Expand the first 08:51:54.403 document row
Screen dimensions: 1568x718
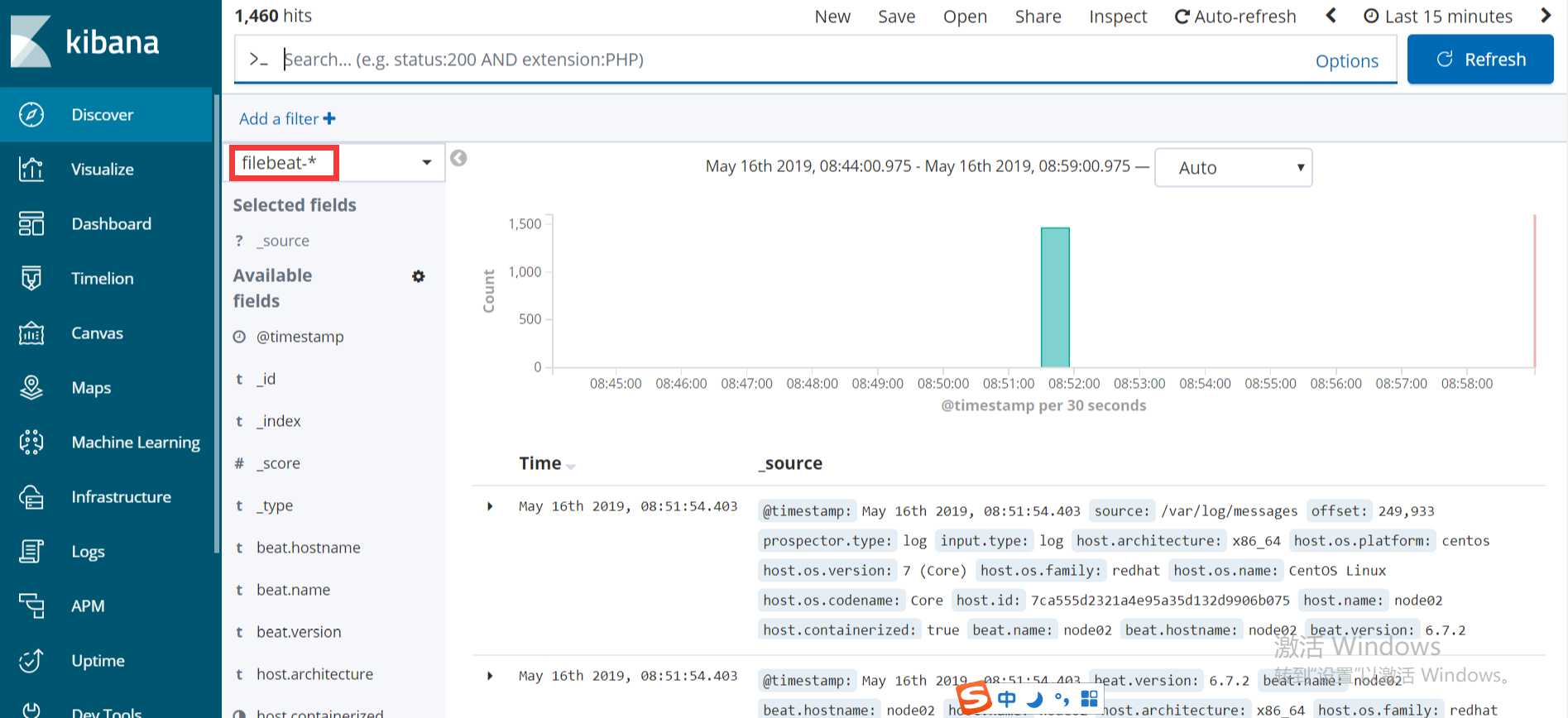(x=490, y=506)
